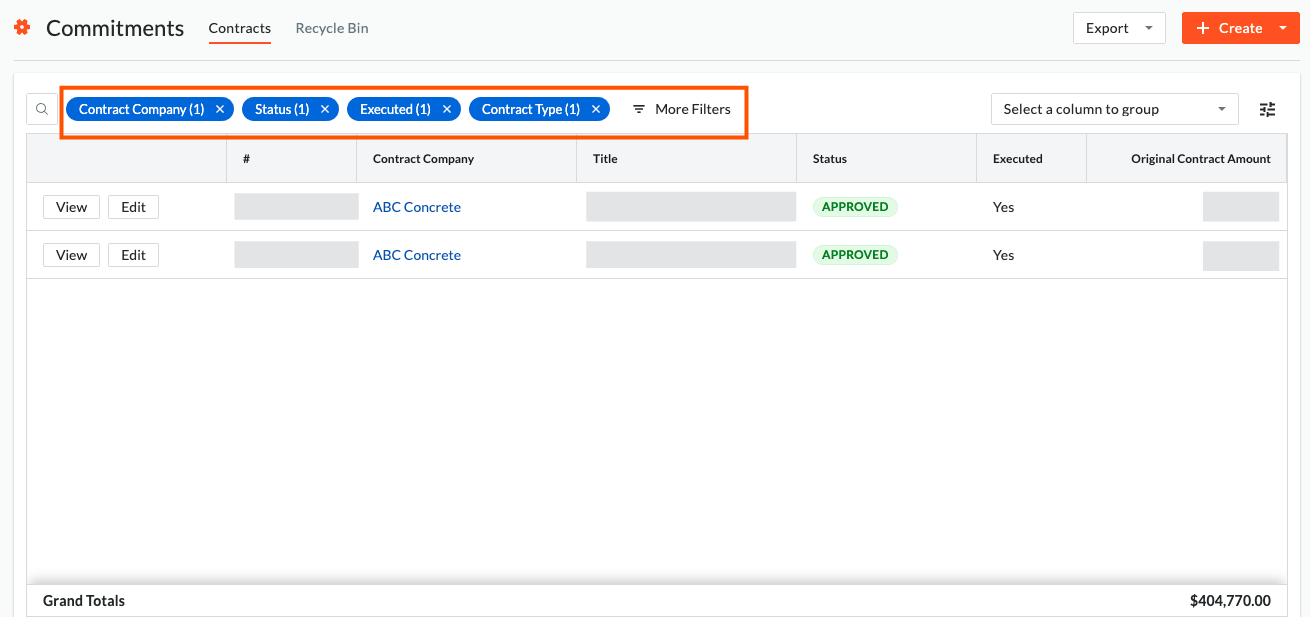Edit the second contract row
The width and height of the screenshot is (1310, 617).
coord(133,254)
